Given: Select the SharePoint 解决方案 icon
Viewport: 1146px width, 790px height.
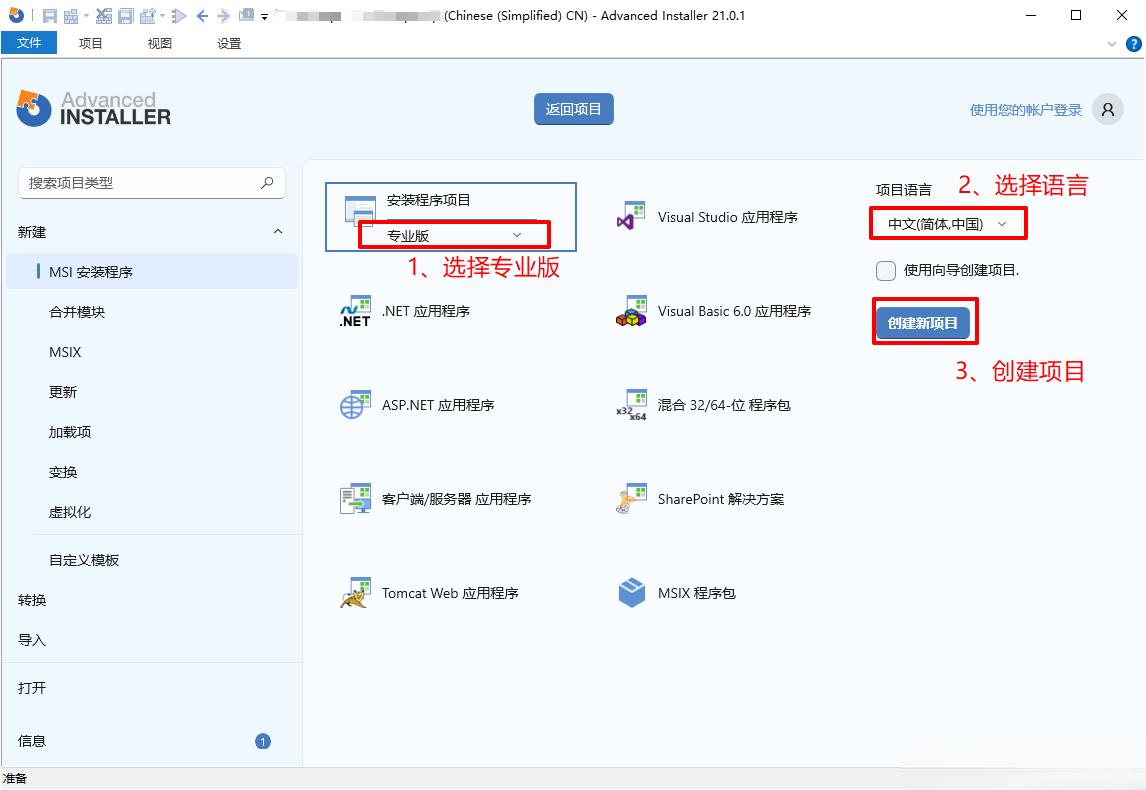Looking at the screenshot, I should pyautogui.click(x=631, y=499).
